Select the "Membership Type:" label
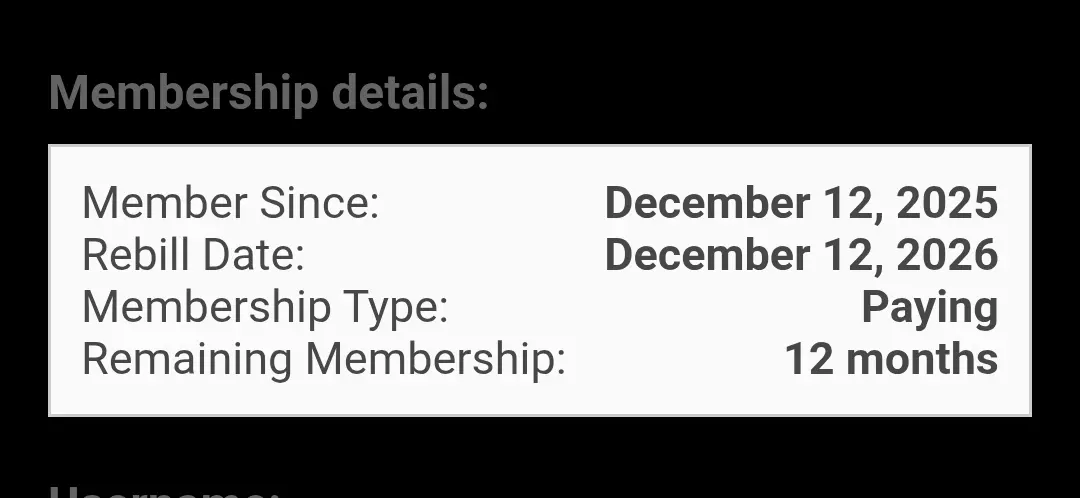The width and height of the screenshot is (1080, 498). (265, 308)
